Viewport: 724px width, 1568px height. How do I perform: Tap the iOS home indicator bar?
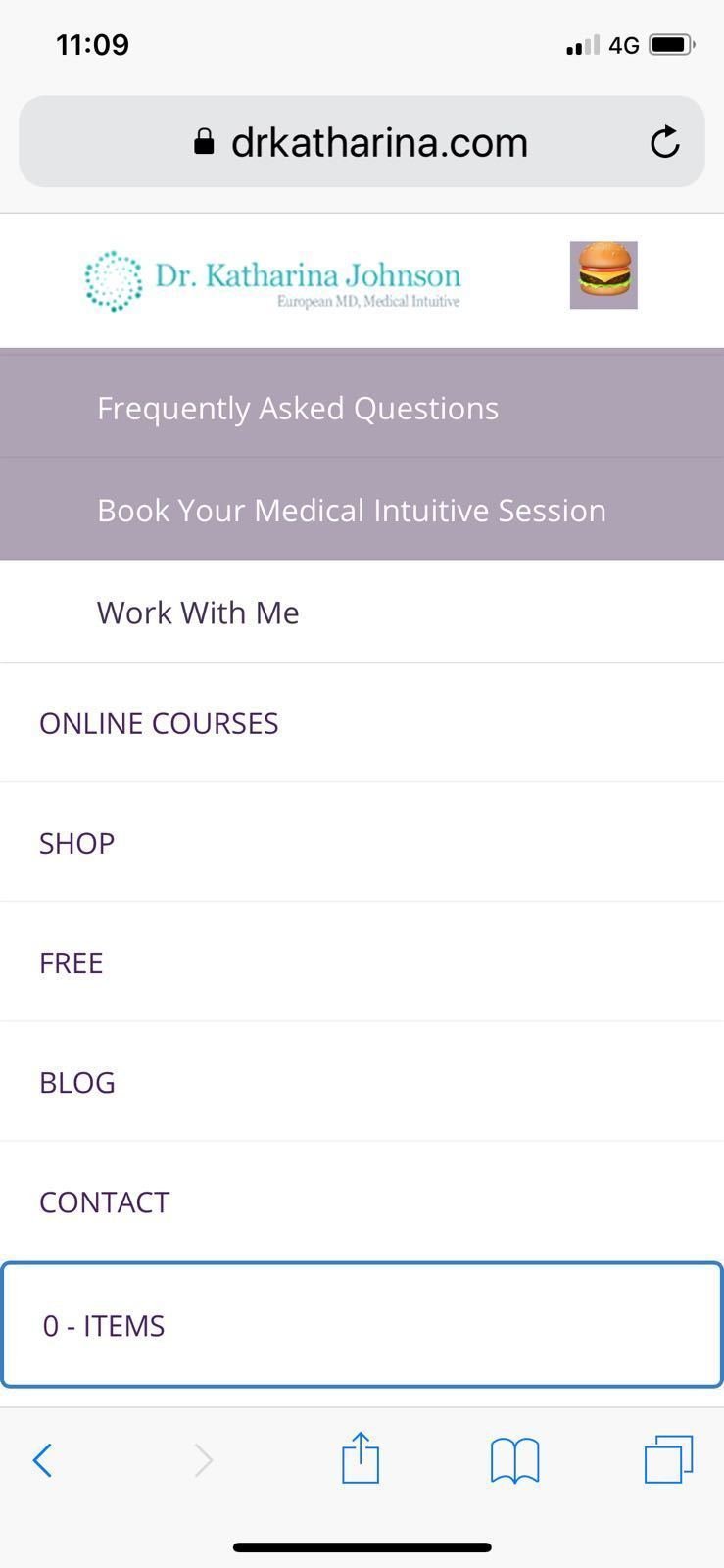362,1547
